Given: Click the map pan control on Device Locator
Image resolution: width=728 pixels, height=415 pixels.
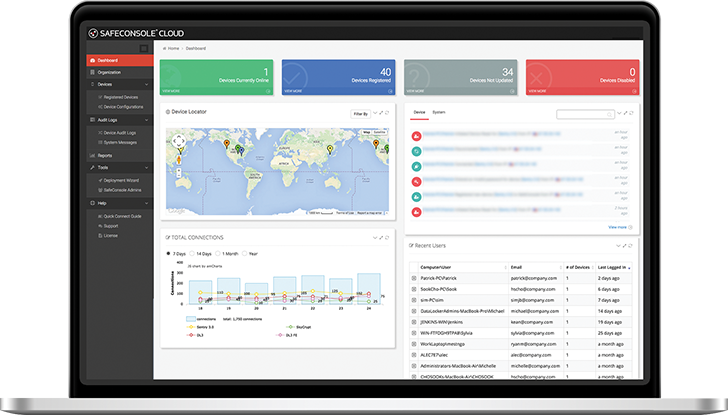Looking at the screenshot, I should click(177, 141).
